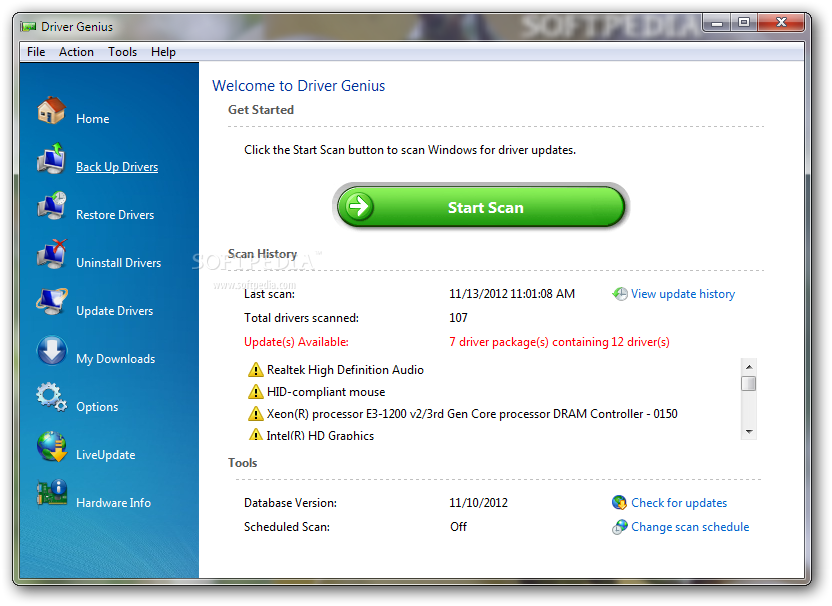The height and width of the screenshot is (606, 832).
Task: Open the Options label in sidebar
Action: pyautogui.click(x=97, y=407)
